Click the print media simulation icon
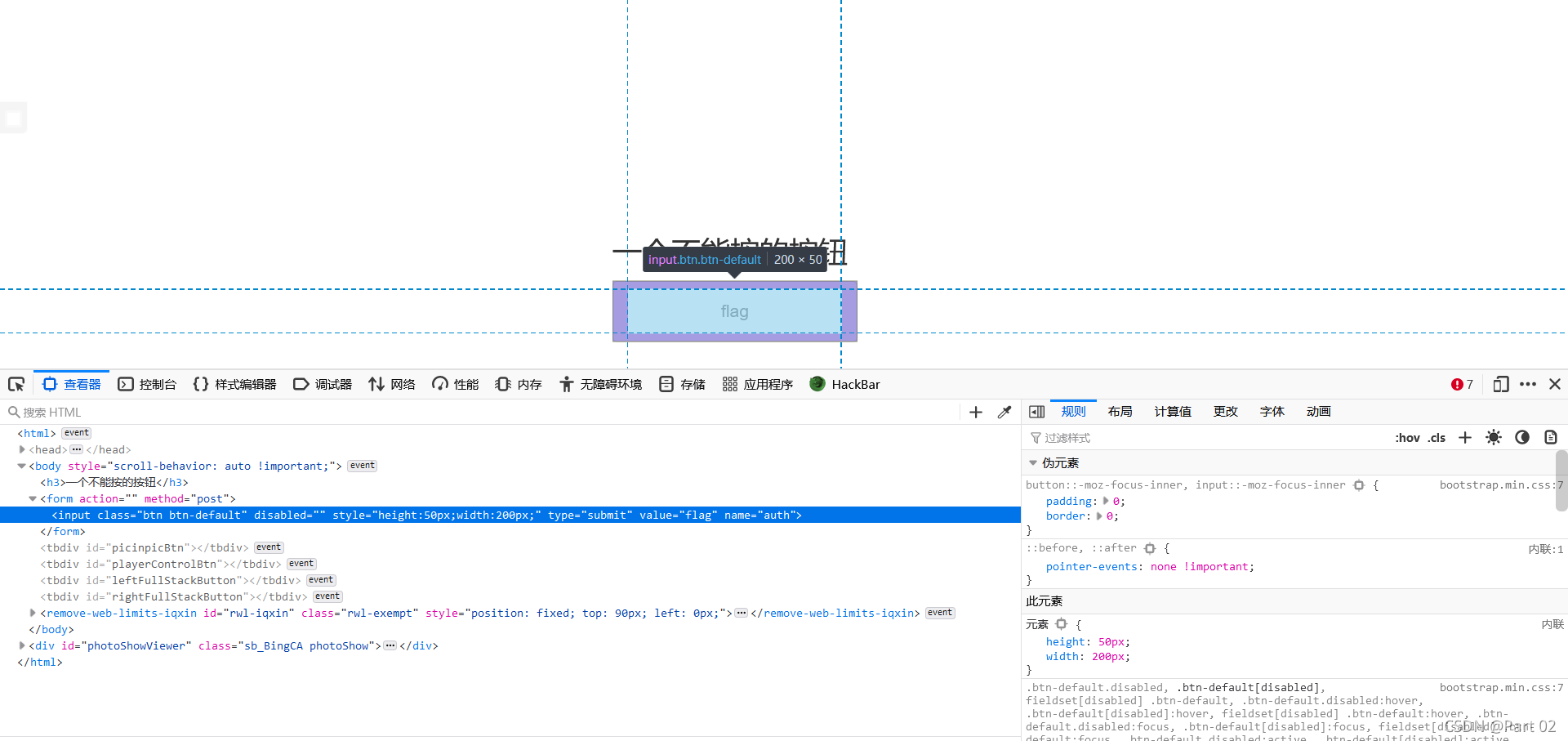Screen dimensions: 1568x741 (x=1550, y=438)
